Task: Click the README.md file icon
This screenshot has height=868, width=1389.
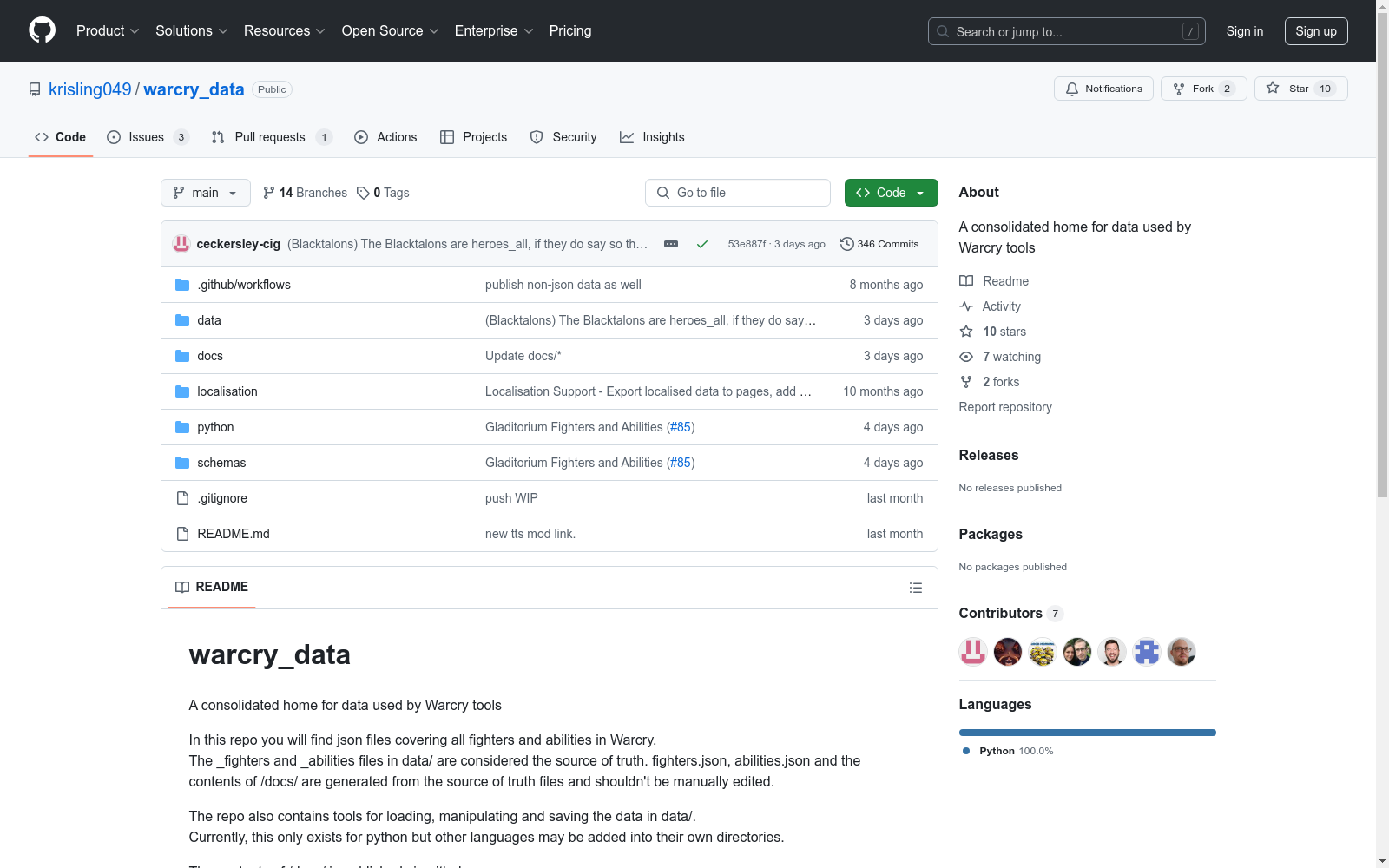Action: point(182,534)
